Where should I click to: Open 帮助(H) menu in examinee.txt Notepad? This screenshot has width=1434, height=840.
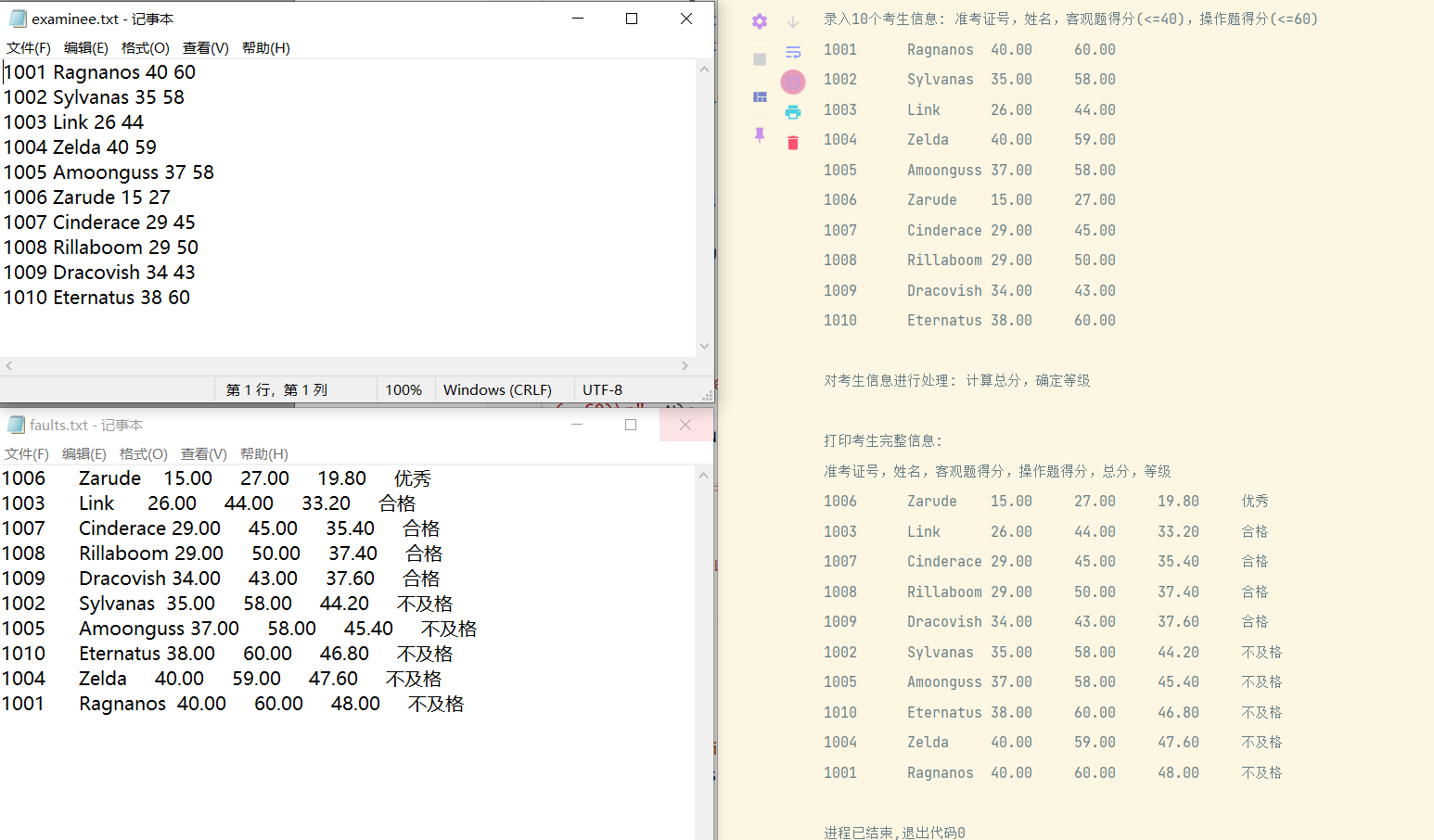tap(266, 47)
